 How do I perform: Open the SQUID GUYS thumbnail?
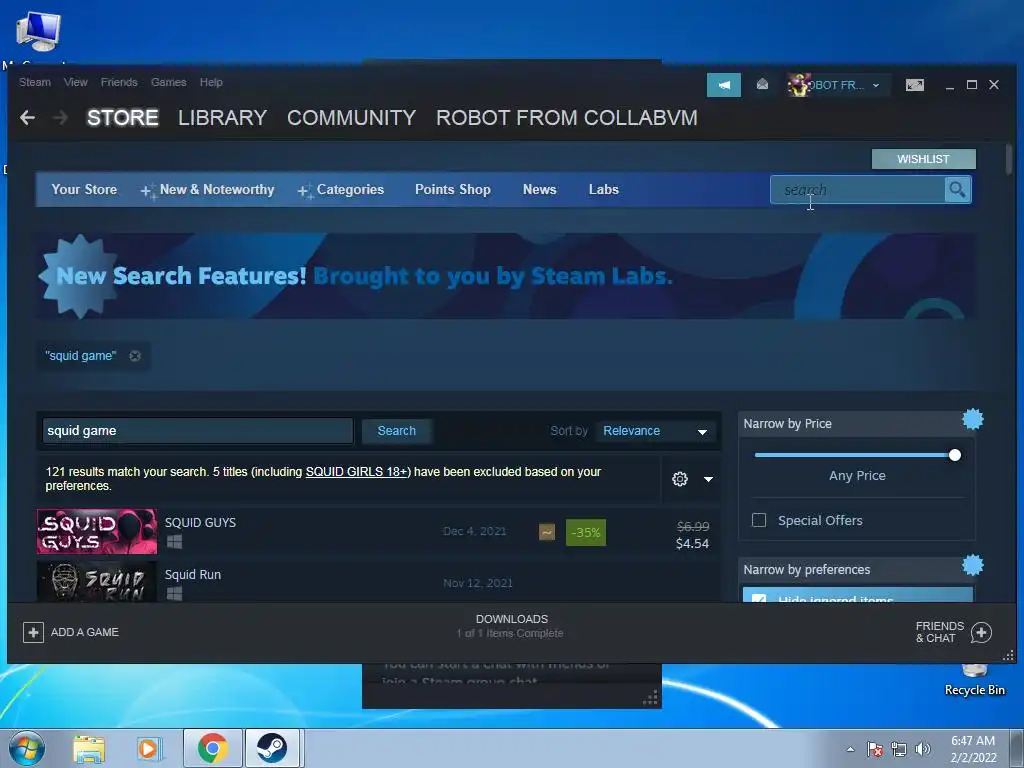(x=97, y=532)
